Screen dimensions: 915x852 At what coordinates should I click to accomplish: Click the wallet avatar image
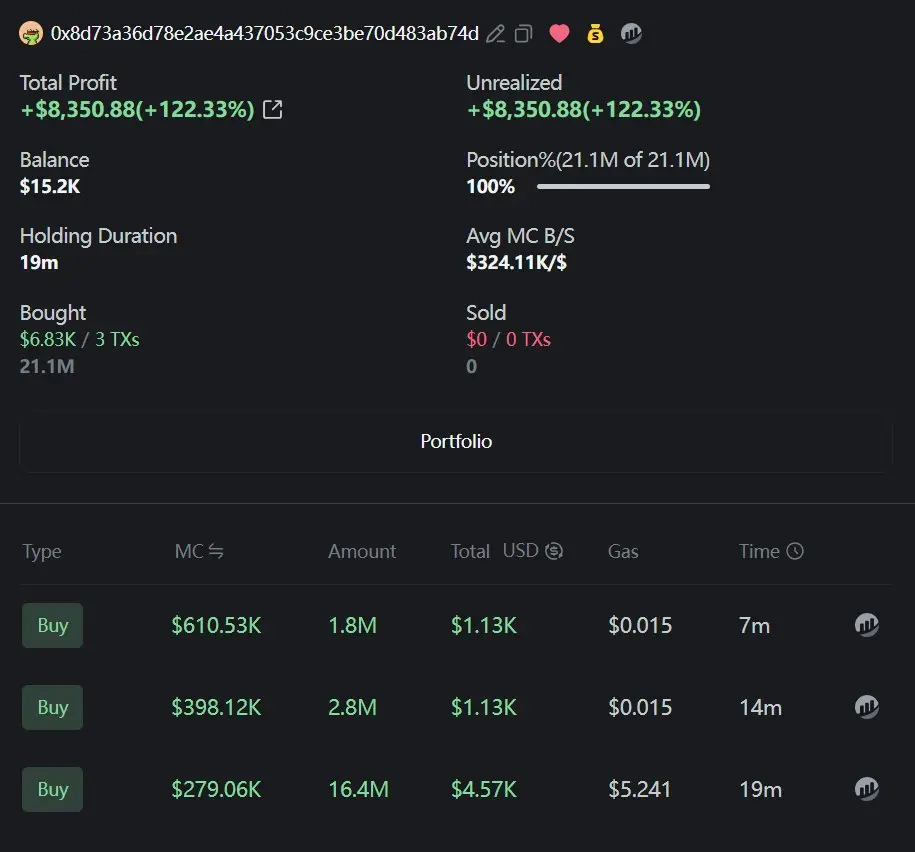click(x=32, y=34)
